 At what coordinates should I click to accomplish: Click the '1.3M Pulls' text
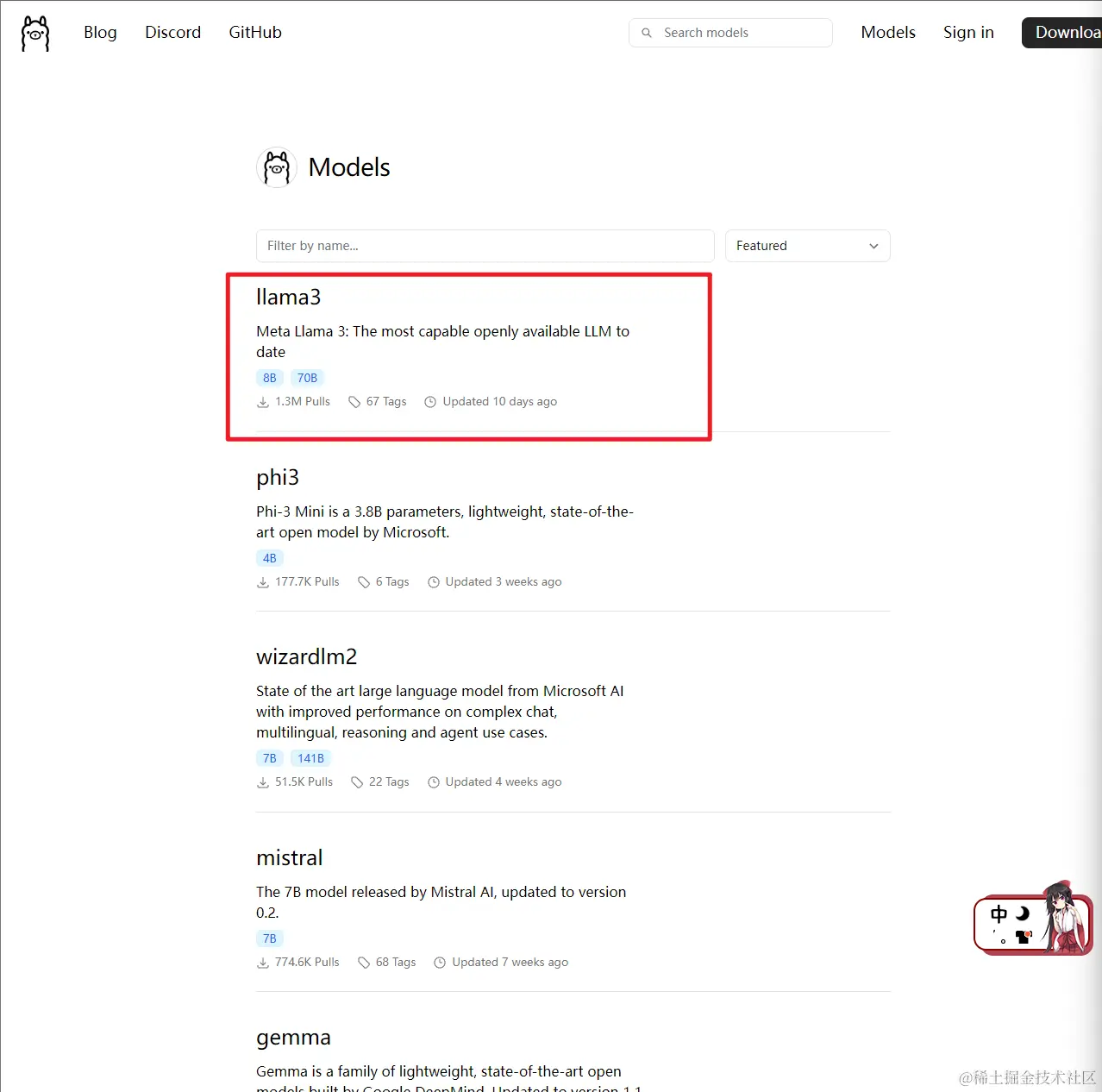tap(303, 402)
